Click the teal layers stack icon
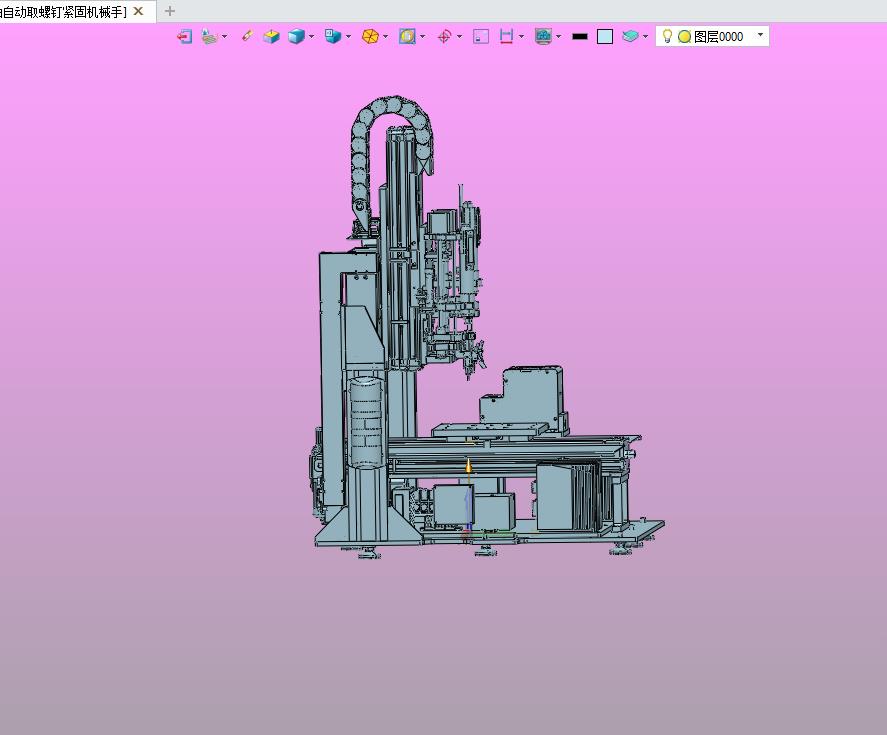 pyautogui.click(x=630, y=37)
